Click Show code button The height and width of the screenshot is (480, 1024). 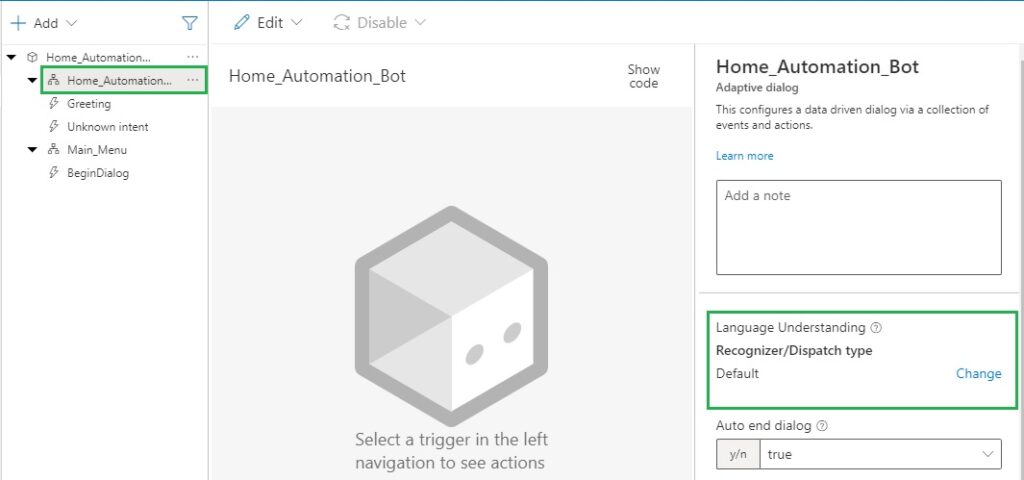pyautogui.click(x=643, y=76)
